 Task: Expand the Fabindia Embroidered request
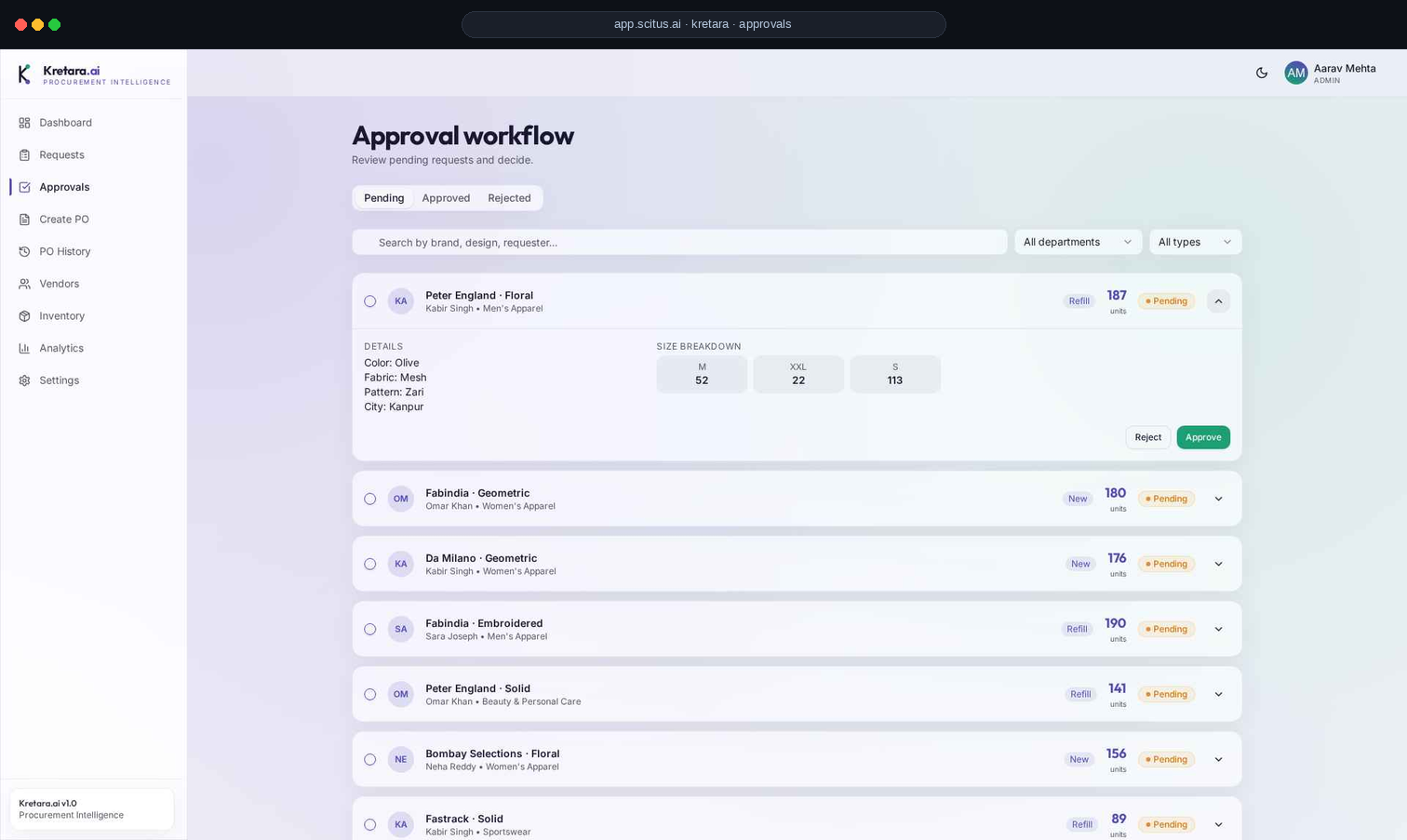pyautogui.click(x=1218, y=629)
